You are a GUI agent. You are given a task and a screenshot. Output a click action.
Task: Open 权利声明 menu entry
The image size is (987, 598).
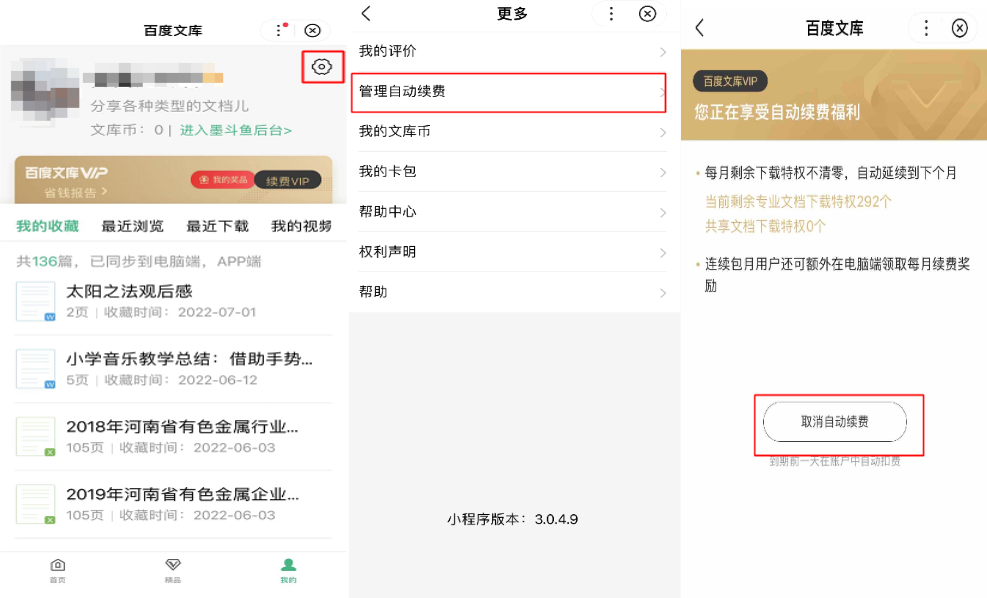512,252
